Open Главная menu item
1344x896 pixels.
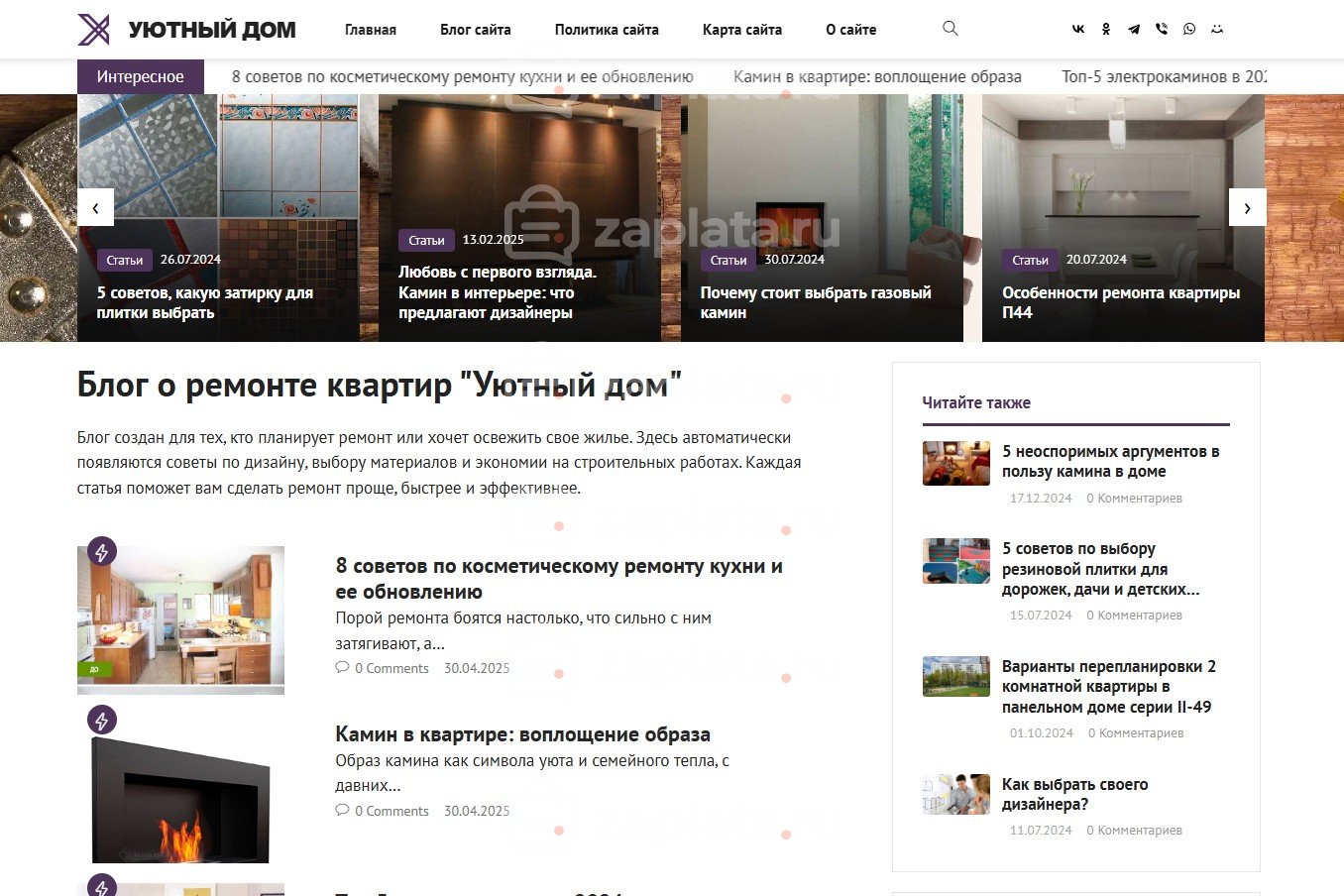pyautogui.click(x=371, y=30)
